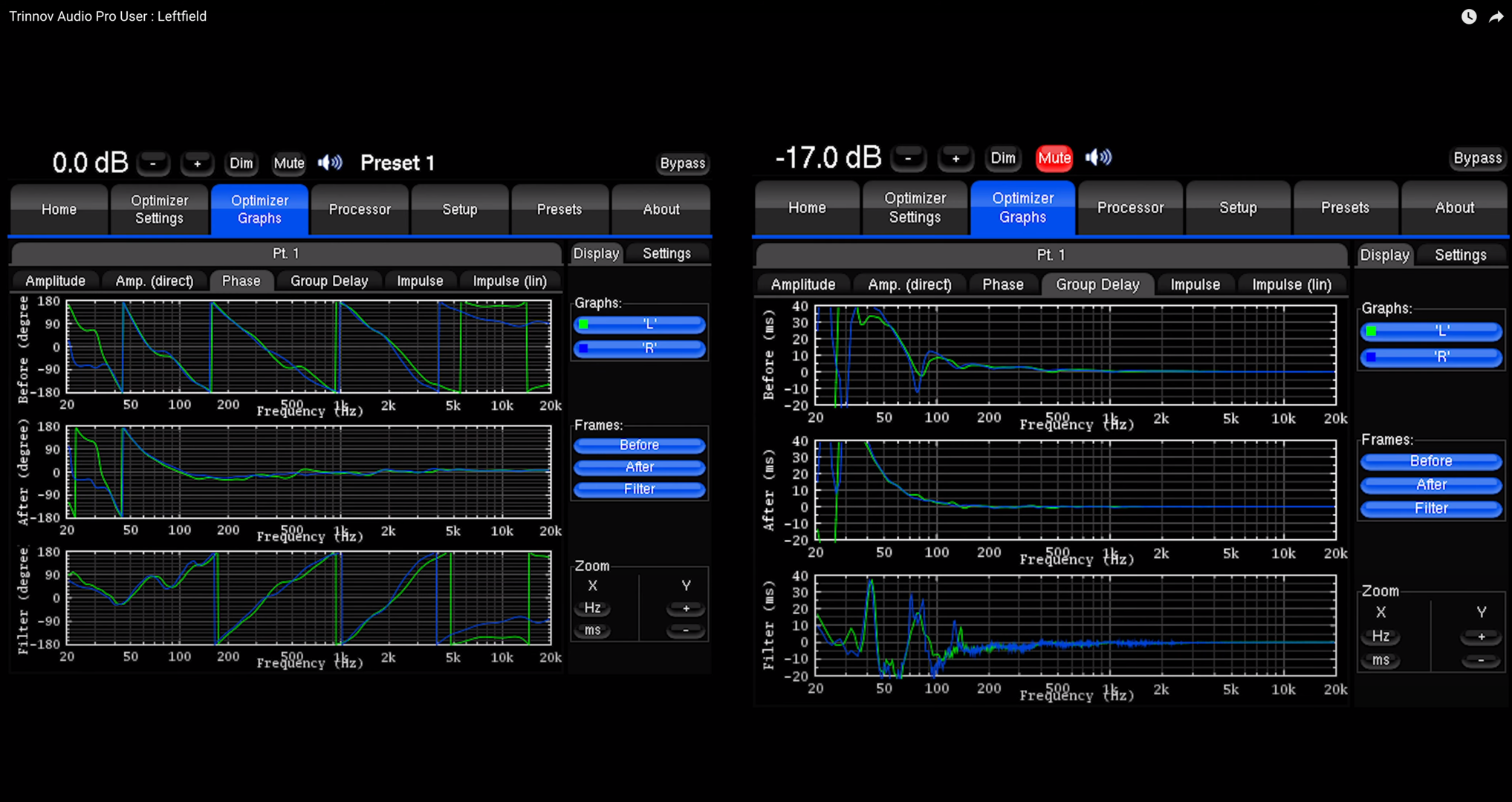Select Hz X-axis unit on right panel
This screenshot has height=802, width=1512.
[1380, 636]
